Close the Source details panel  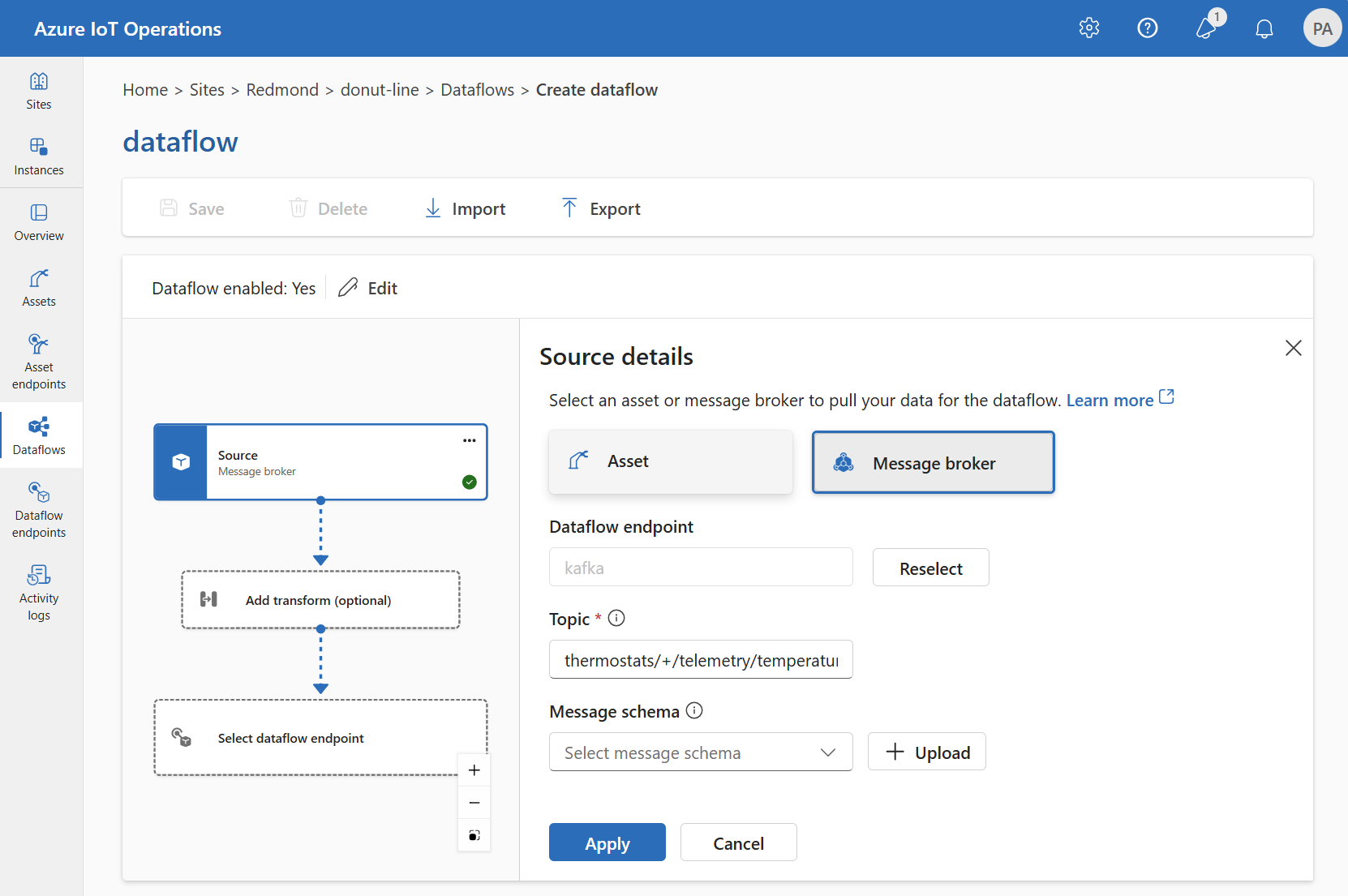point(1294,348)
